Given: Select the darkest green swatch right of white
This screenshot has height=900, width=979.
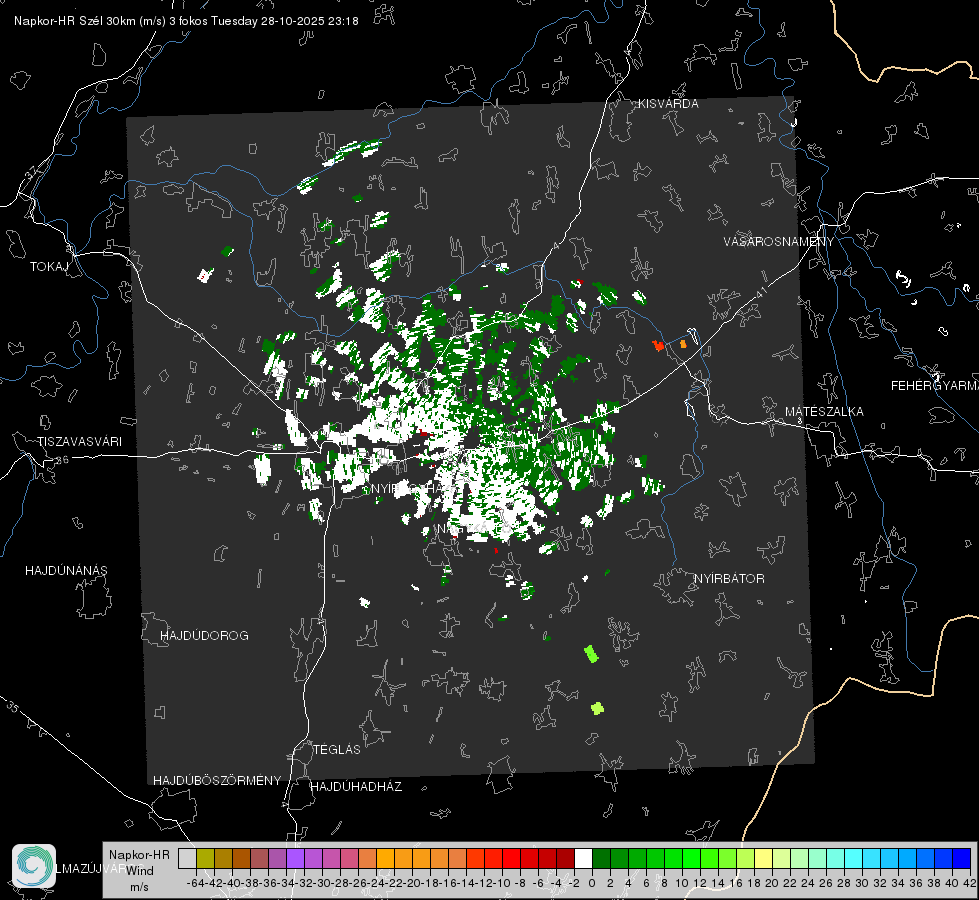Looking at the screenshot, I should coord(601,859).
